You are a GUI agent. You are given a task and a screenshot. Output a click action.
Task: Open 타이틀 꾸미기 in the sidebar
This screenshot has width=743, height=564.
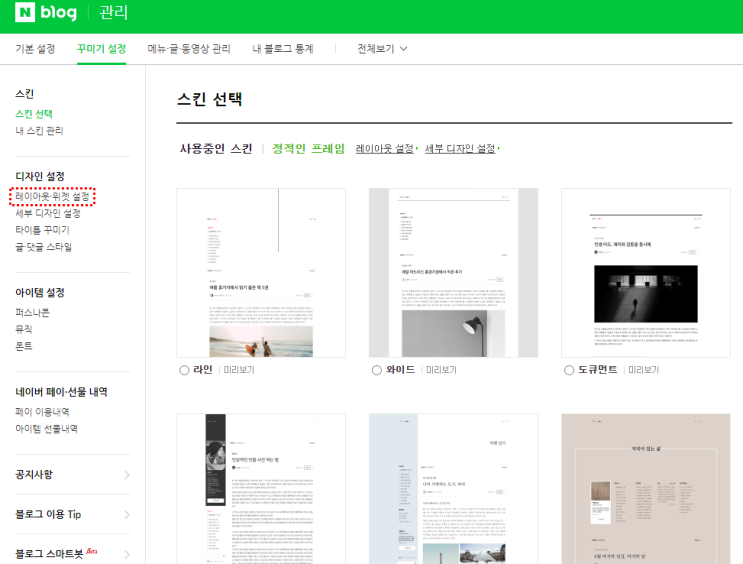pos(42,230)
